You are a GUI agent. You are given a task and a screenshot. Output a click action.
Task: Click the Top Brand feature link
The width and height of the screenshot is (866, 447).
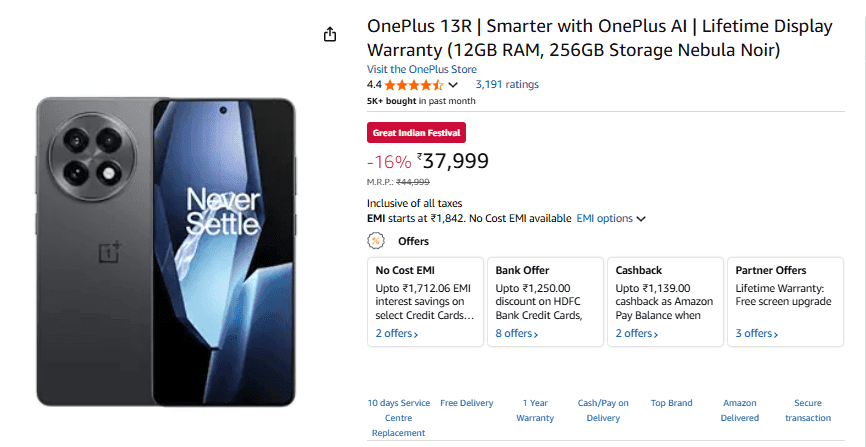(671, 403)
